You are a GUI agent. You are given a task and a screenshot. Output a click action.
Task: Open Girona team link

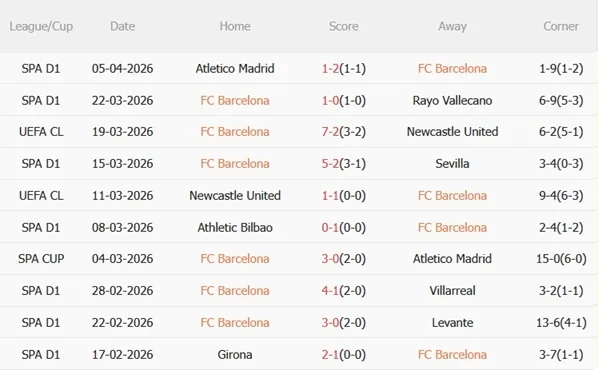235,355
